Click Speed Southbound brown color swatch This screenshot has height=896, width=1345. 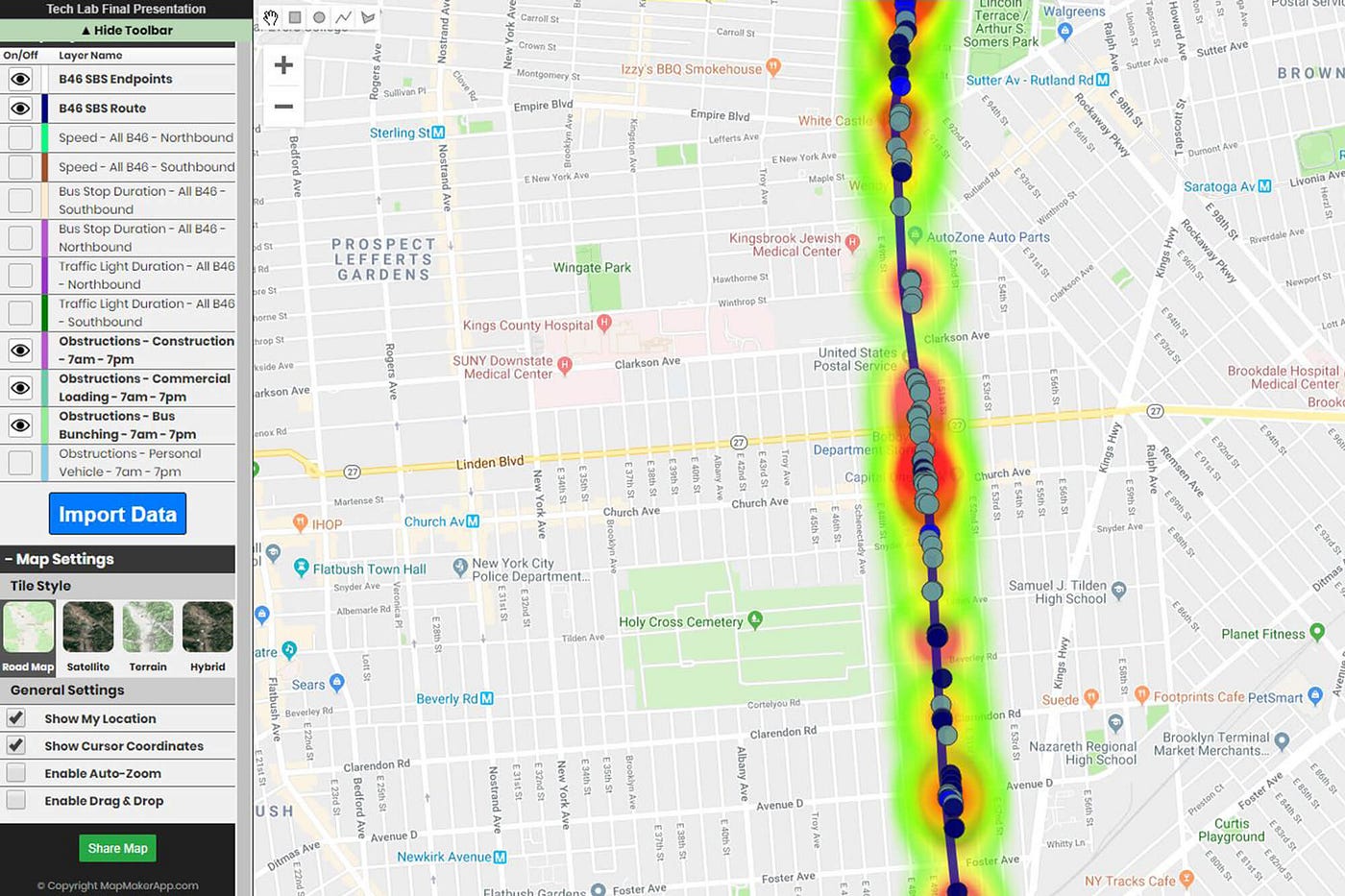(45, 167)
